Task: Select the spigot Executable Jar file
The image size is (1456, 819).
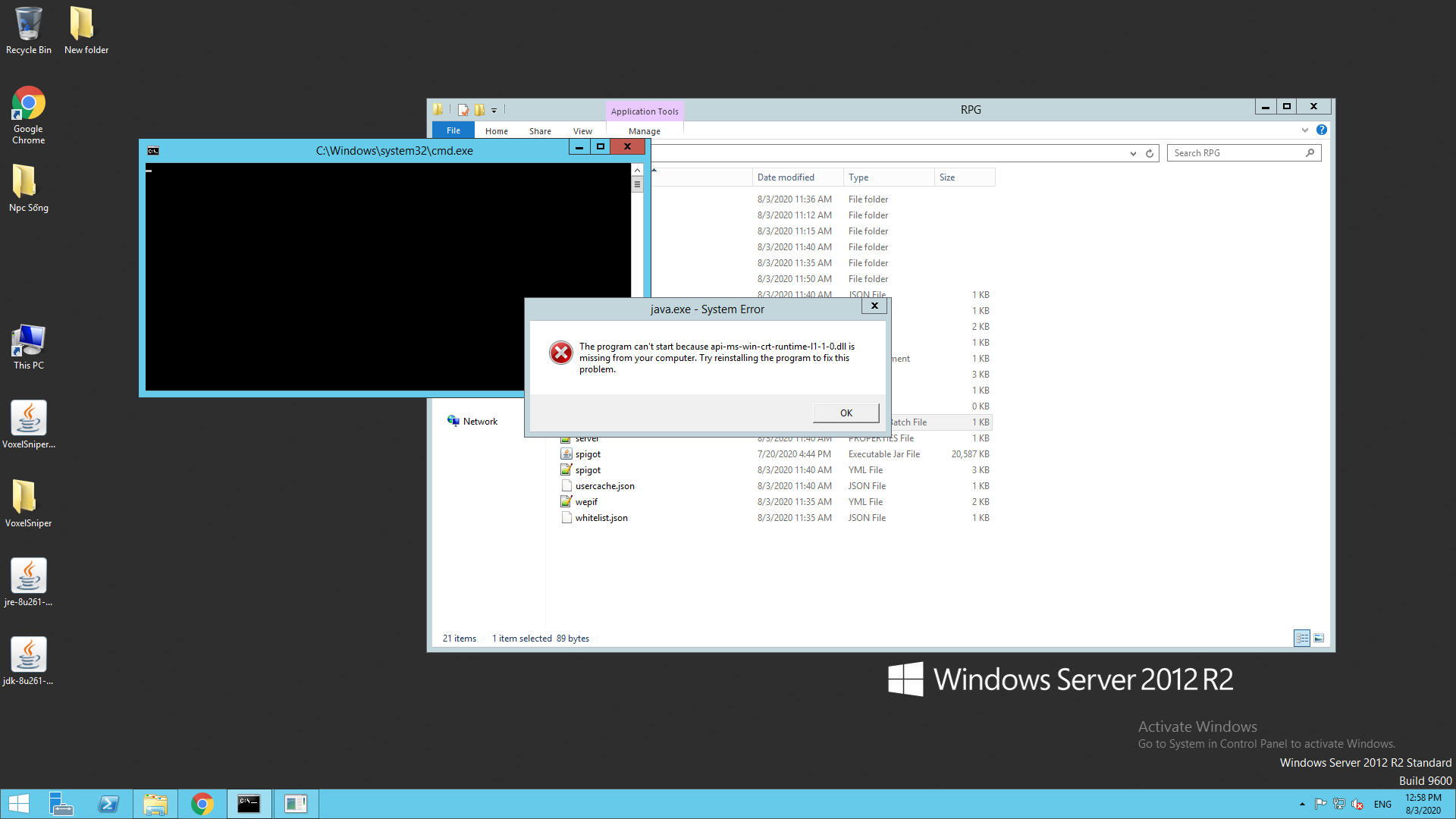Action: [x=588, y=454]
